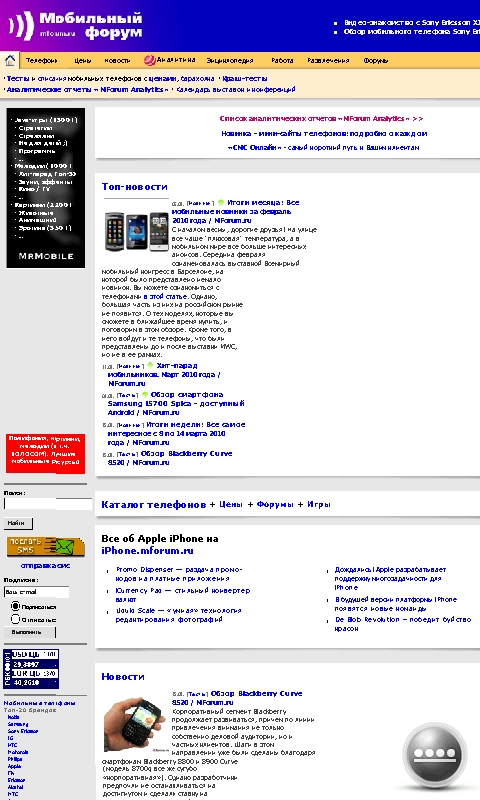Image resolution: width=480 pixels, height=800 pixels.
Task: Open the MrMobile black banner
Action: [x=45, y=188]
